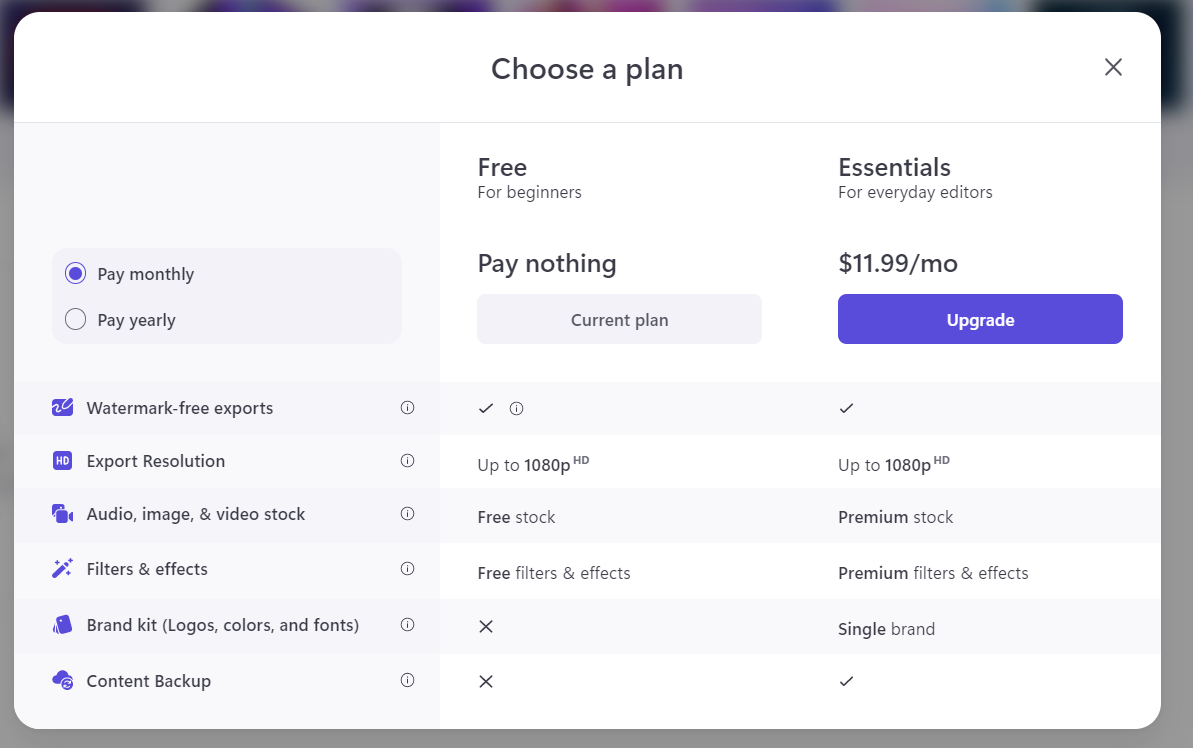1193x748 pixels.
Task: Open info tooltip for Brand kit
Action: (408, 625)
